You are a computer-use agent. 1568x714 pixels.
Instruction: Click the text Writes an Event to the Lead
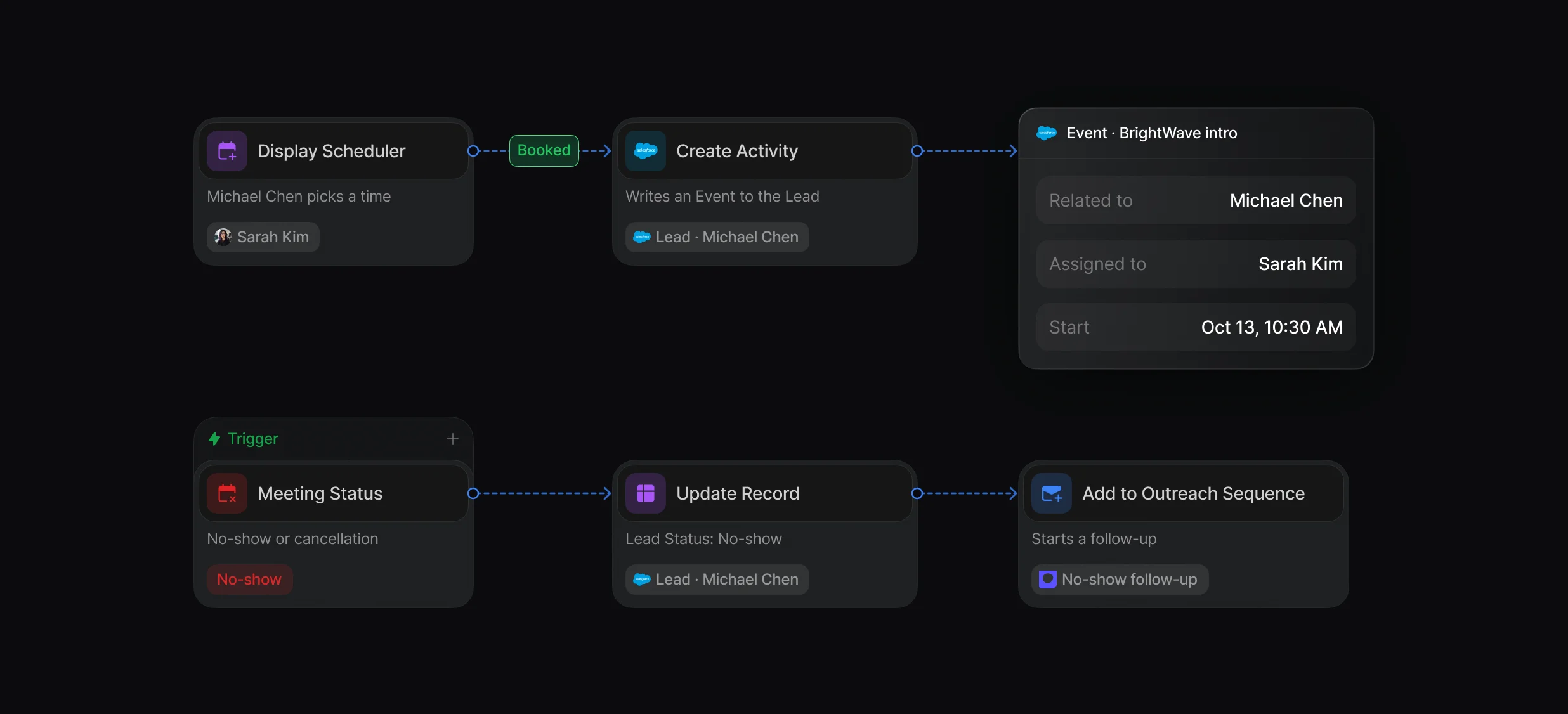coord(722,197)
